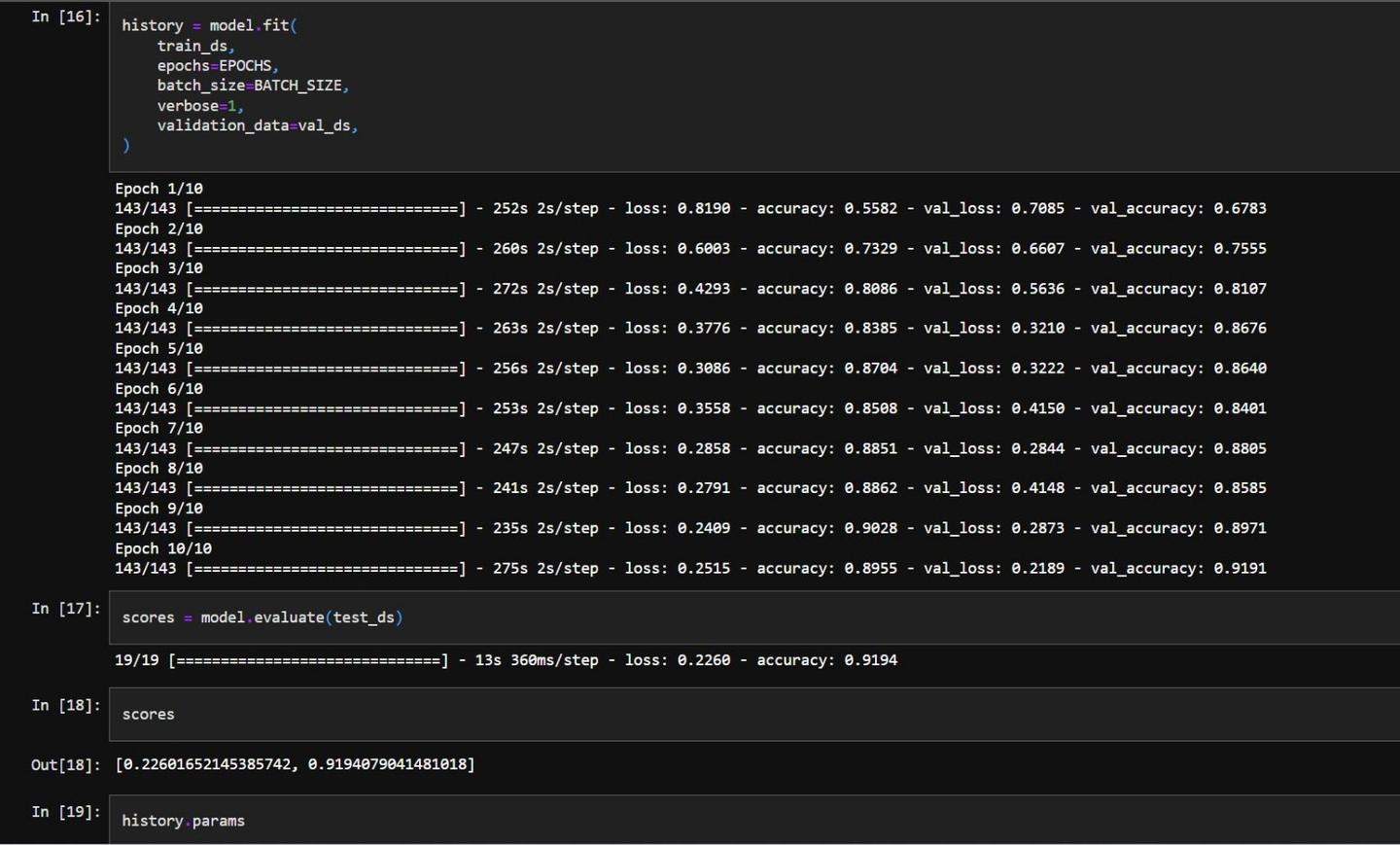
Task: Click 'batch_size=BATCH_SIZE,' code line
Action: click(x=254, y=86)
